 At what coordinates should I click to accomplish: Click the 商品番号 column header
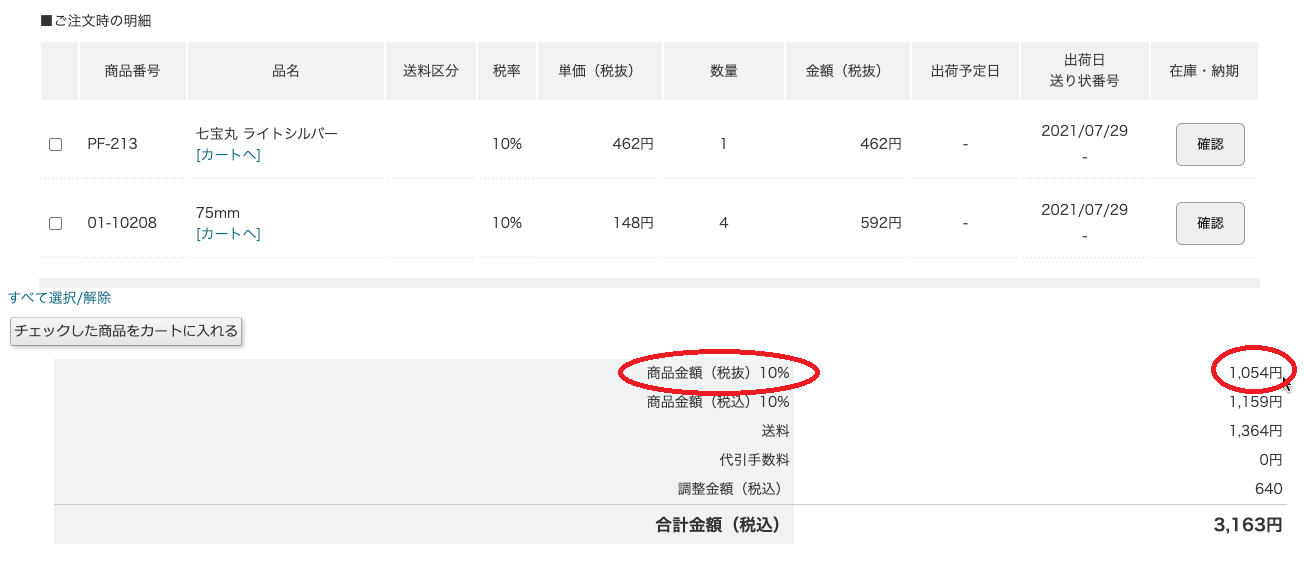(x=132, y=71)
